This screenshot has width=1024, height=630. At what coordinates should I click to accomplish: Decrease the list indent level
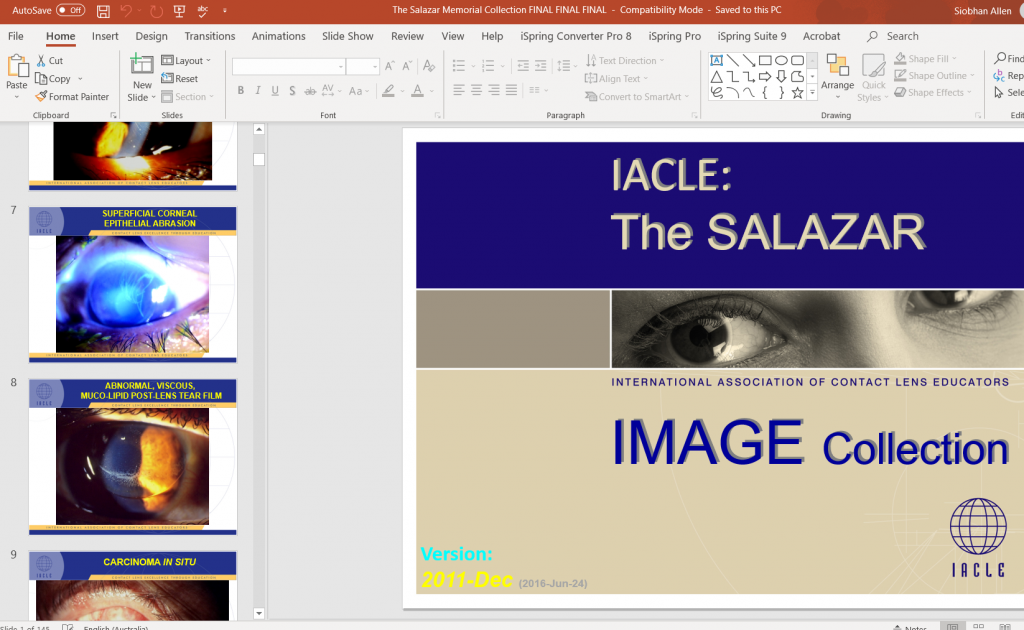point(523,66)
